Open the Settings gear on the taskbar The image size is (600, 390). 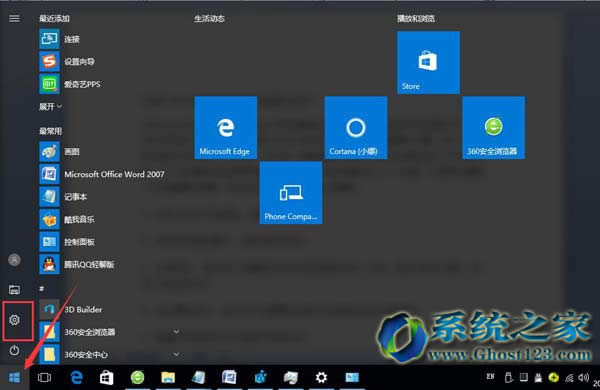[321, 378]
